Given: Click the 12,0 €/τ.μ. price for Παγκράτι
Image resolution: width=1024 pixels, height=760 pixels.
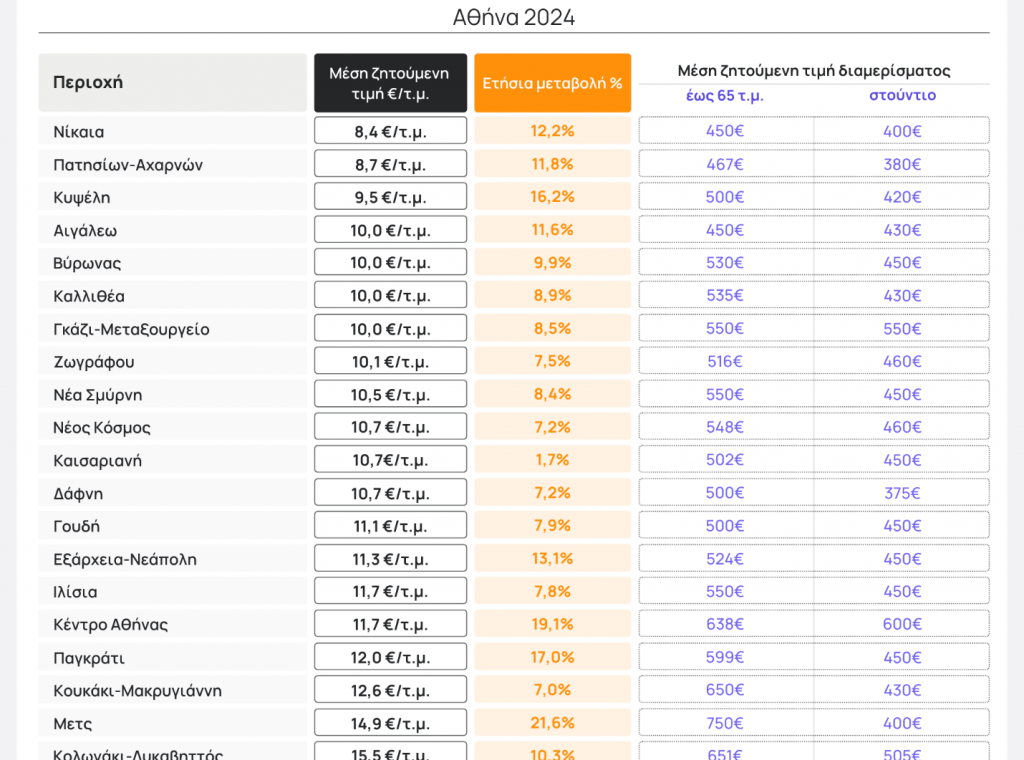Looking at the screenshot, I should (390, 658).
